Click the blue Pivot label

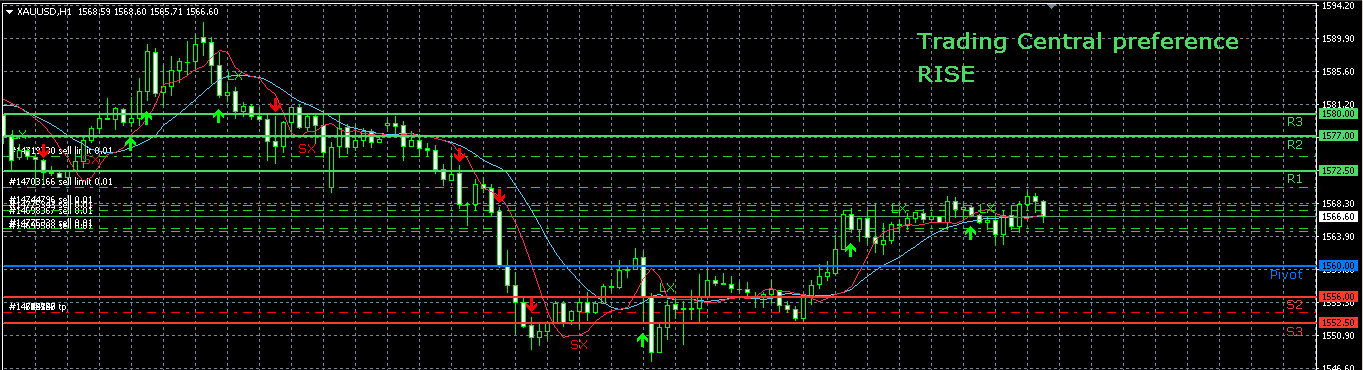(1286, 274)
